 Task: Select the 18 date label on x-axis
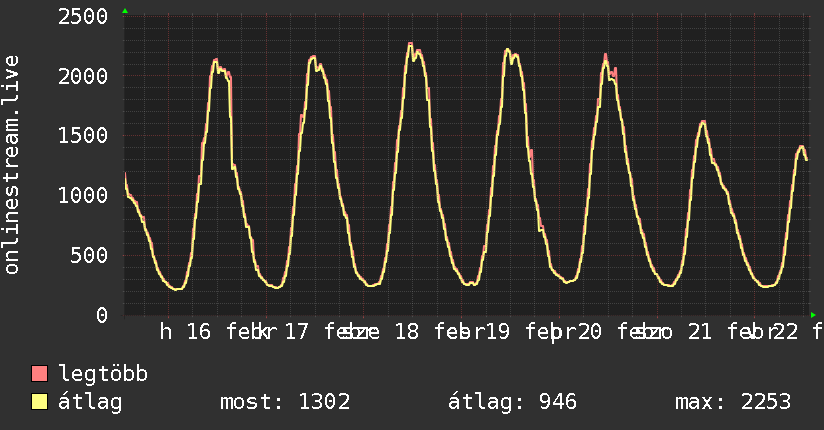click(407, 332)
